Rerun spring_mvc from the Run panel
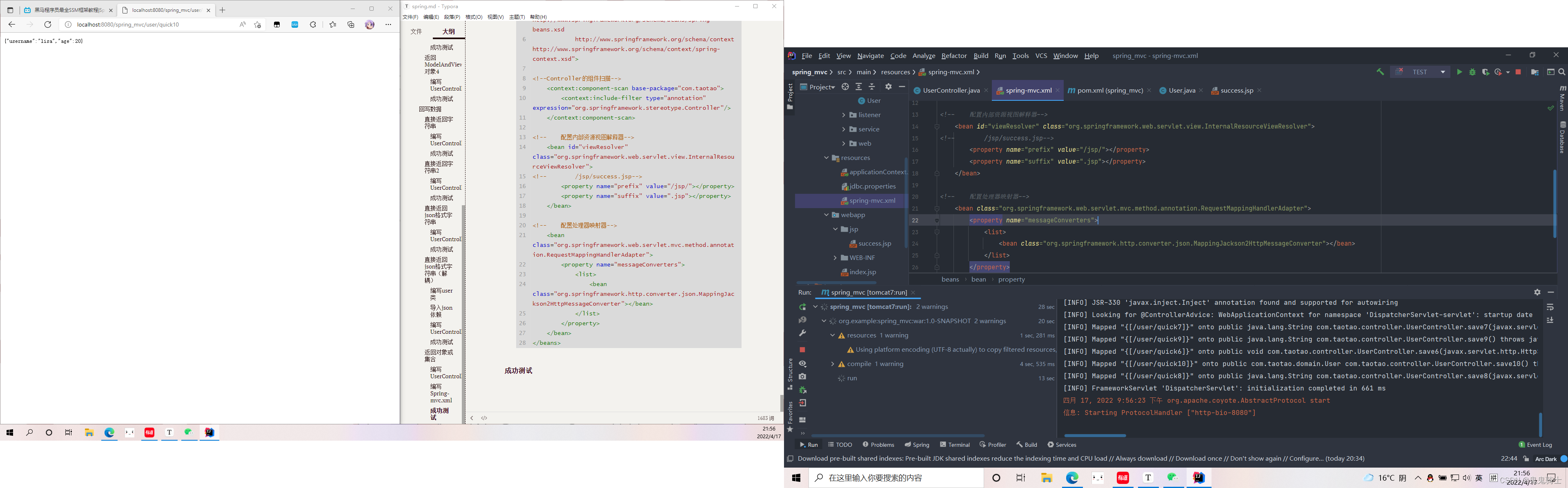This screenshot has height=488, width=1568. (802, 307)
